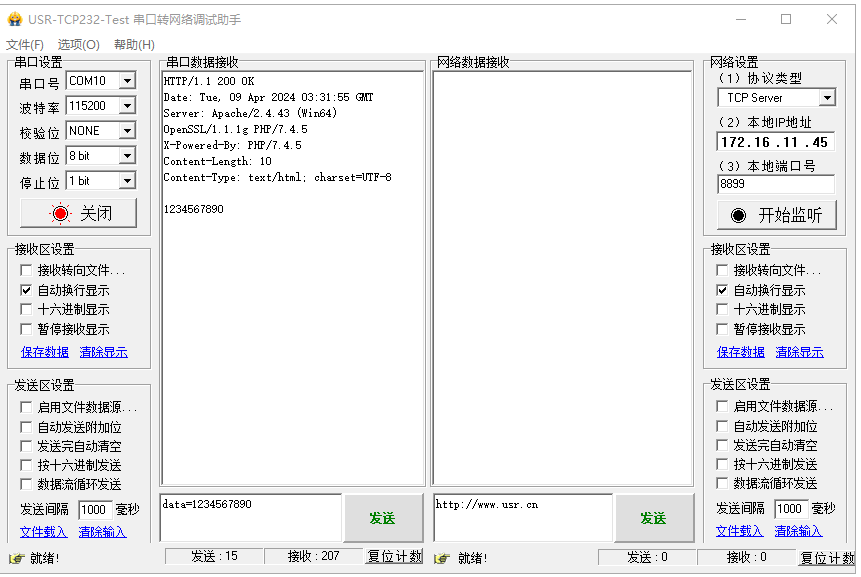Click network 发送 button beside http://www.usr.cn
Image resolution: width=861 pixels, height=577 pixels.
(653, 518)
